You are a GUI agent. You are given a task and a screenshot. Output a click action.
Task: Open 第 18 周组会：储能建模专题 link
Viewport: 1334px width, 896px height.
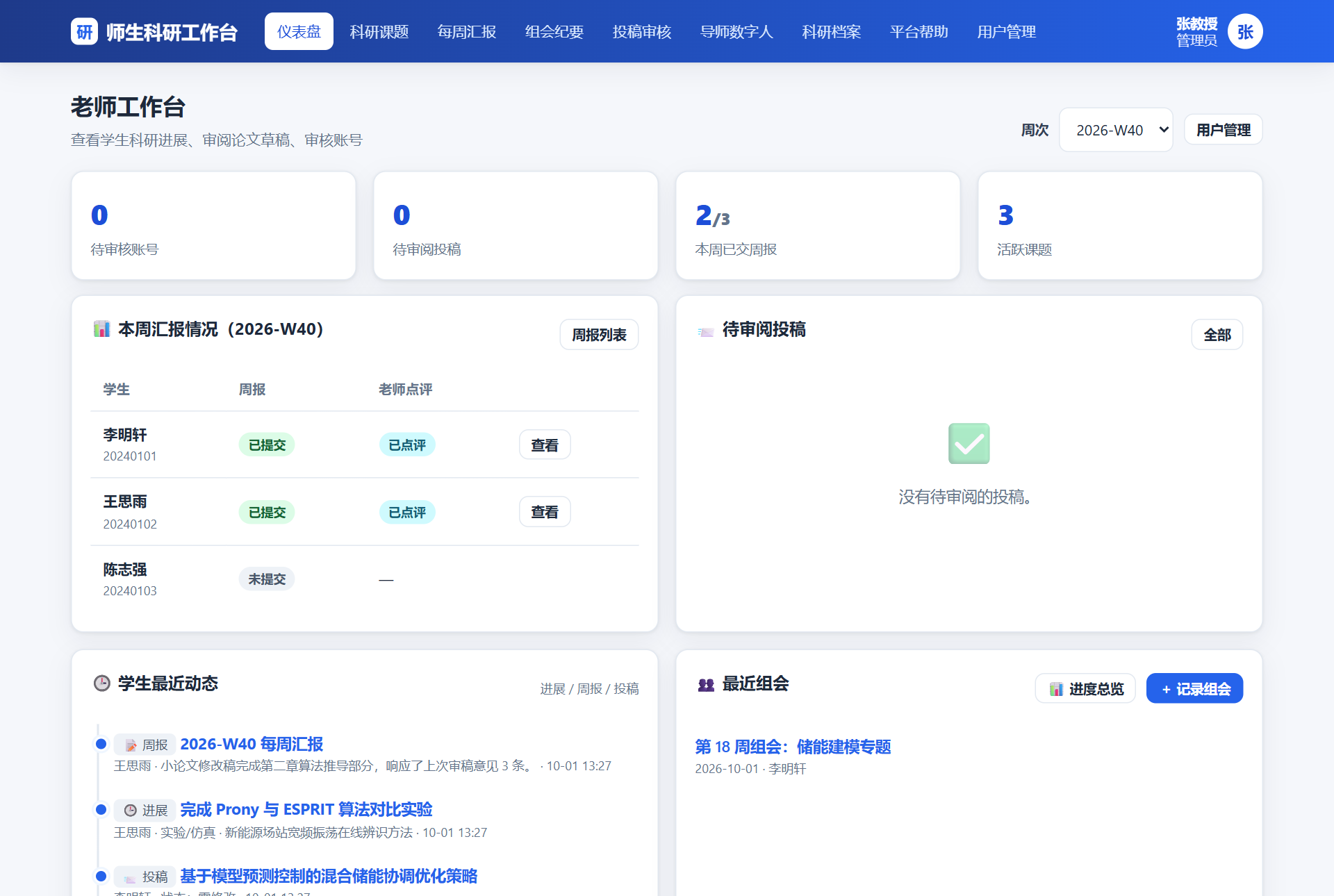point(793,747)
